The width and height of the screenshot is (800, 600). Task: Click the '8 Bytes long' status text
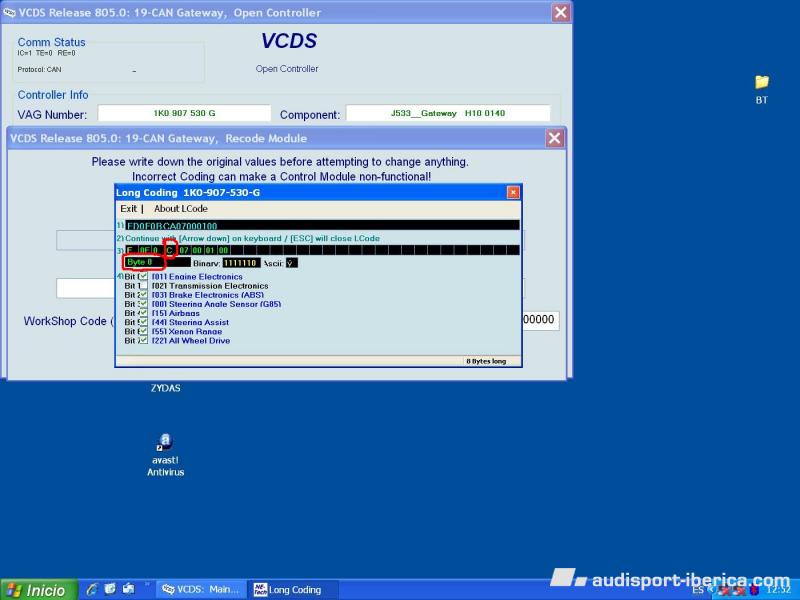pyautogui.click(x=486, y=361)
